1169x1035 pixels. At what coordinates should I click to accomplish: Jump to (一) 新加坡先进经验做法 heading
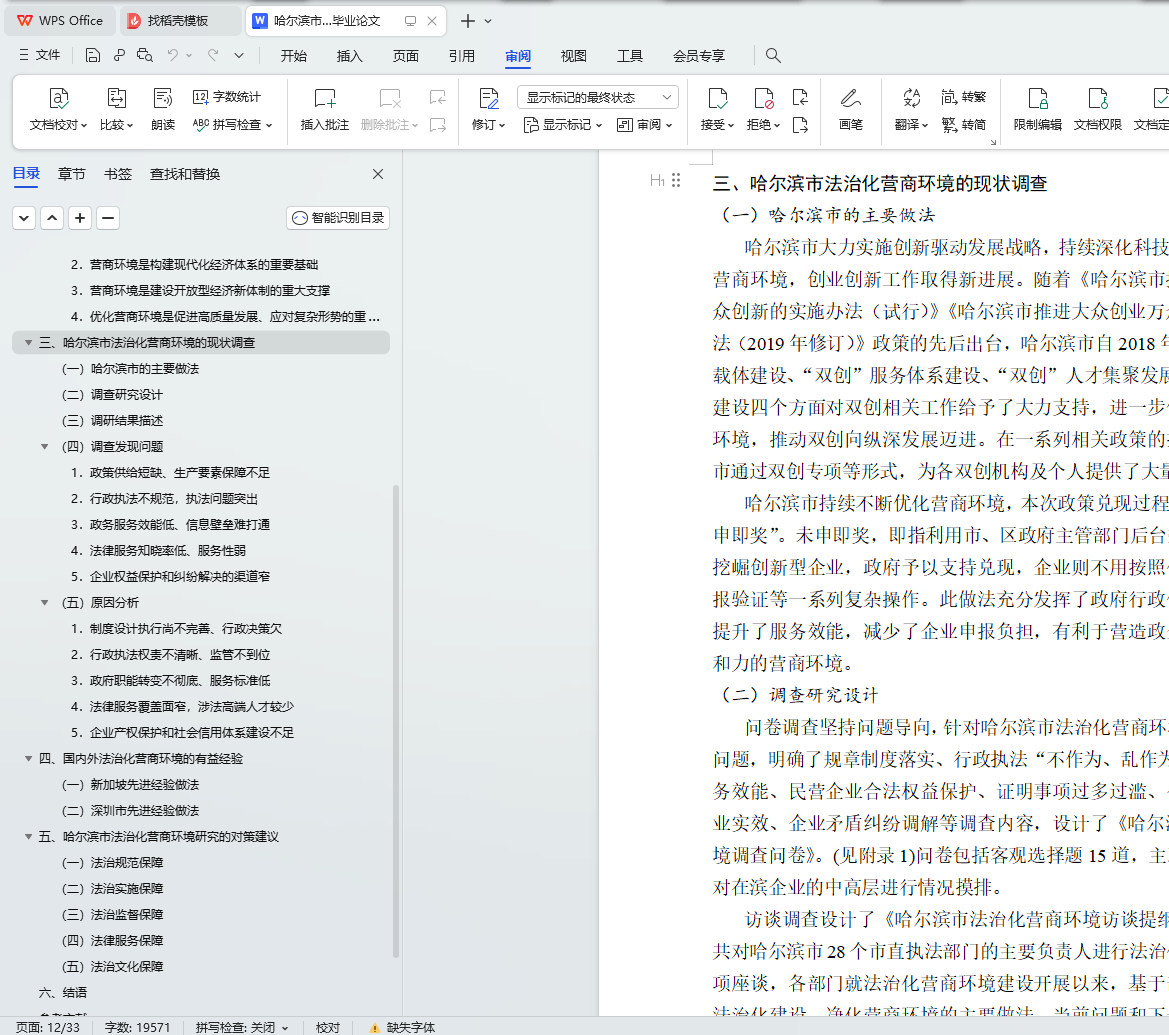[x=130, y=784]
